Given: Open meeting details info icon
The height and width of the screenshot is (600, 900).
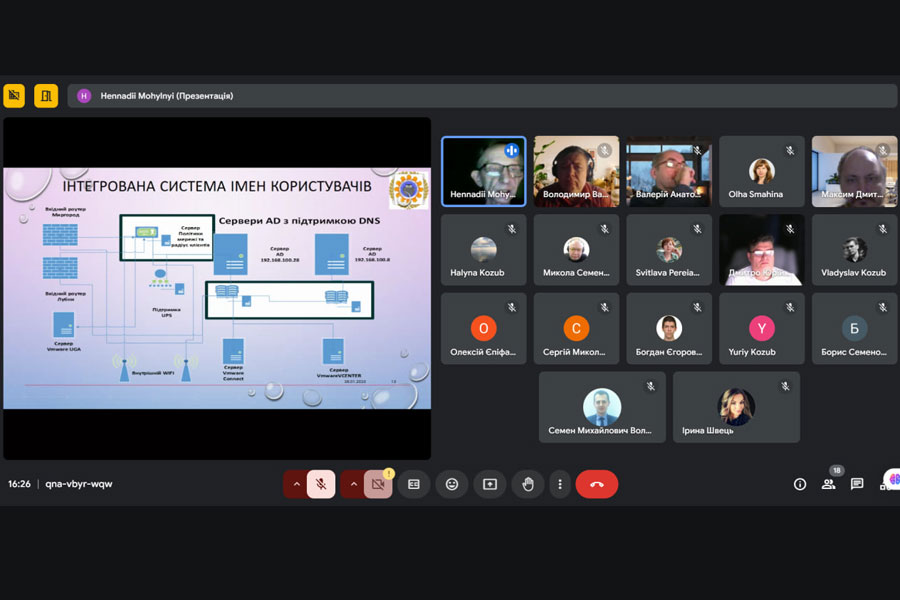Looking at the screenshot, I should point(800,484).
